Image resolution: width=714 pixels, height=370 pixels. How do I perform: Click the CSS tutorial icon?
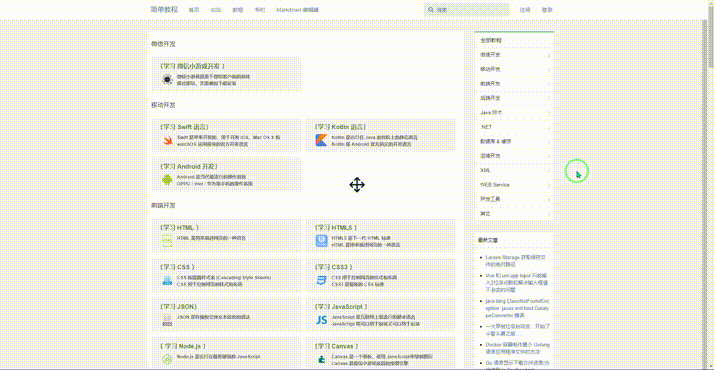(167, 280)
